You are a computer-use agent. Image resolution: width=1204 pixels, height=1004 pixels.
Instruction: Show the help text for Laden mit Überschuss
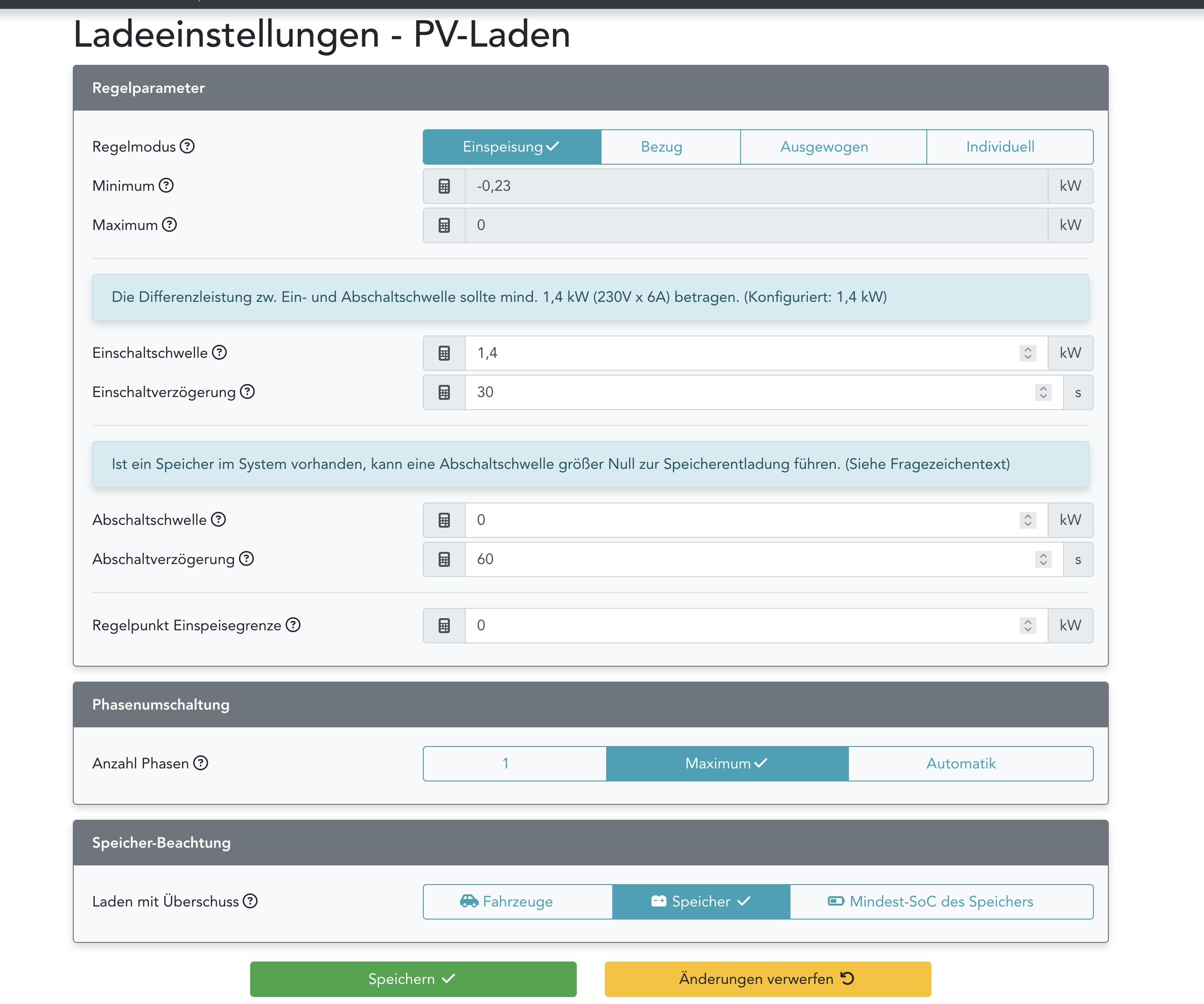point(250,901)
